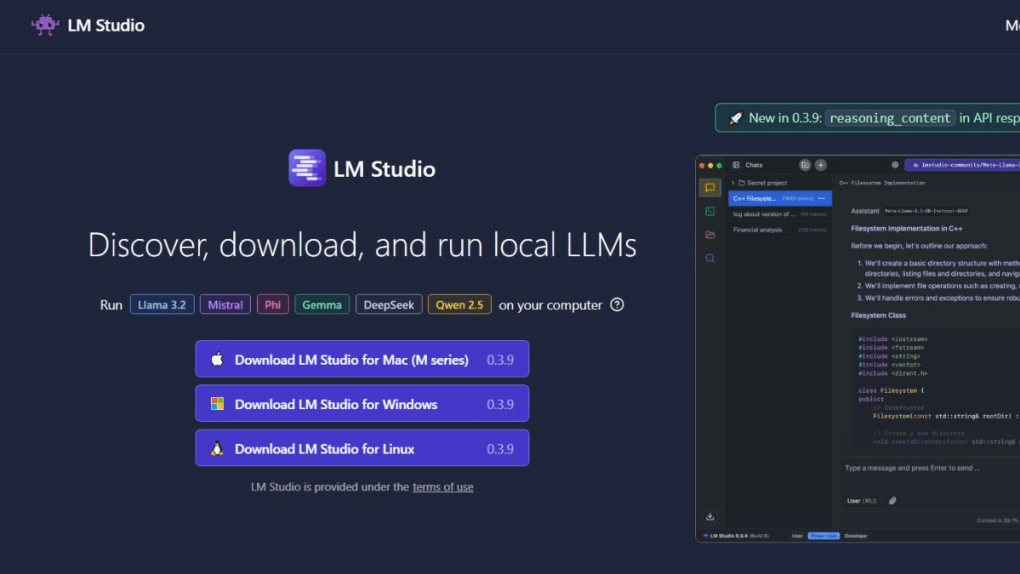
Task: Click the paperclip attach file icon
Action: click(893, 500)
